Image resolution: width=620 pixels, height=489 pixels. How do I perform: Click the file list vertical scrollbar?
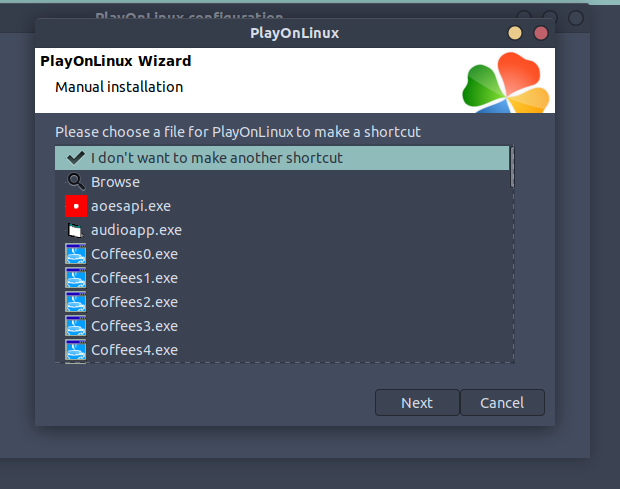(x=512, y=167)
